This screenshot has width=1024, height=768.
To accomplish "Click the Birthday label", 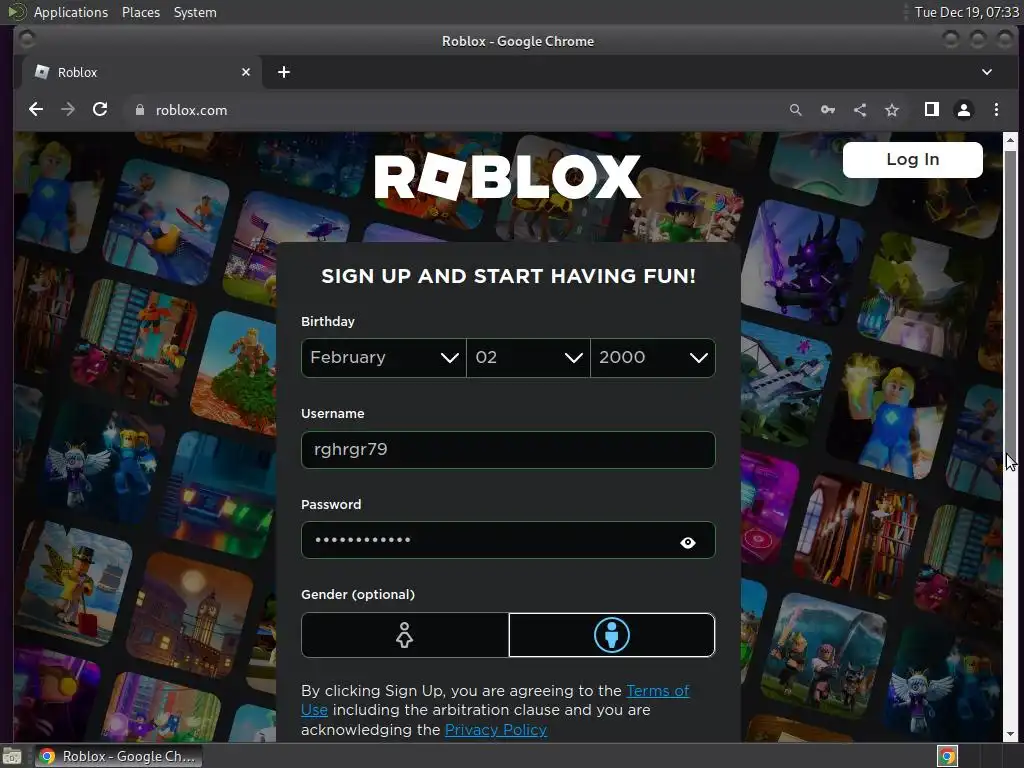I will [328, 321].
